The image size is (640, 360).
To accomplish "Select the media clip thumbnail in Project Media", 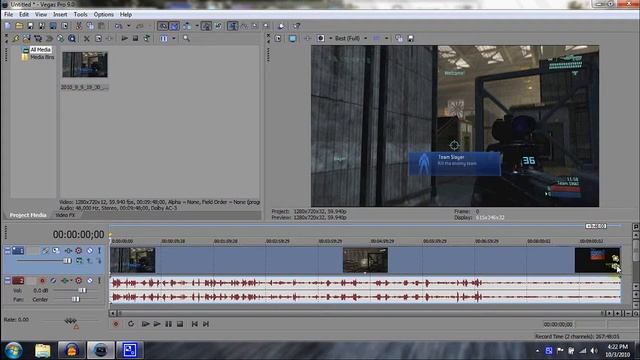I will click(85, 64).
